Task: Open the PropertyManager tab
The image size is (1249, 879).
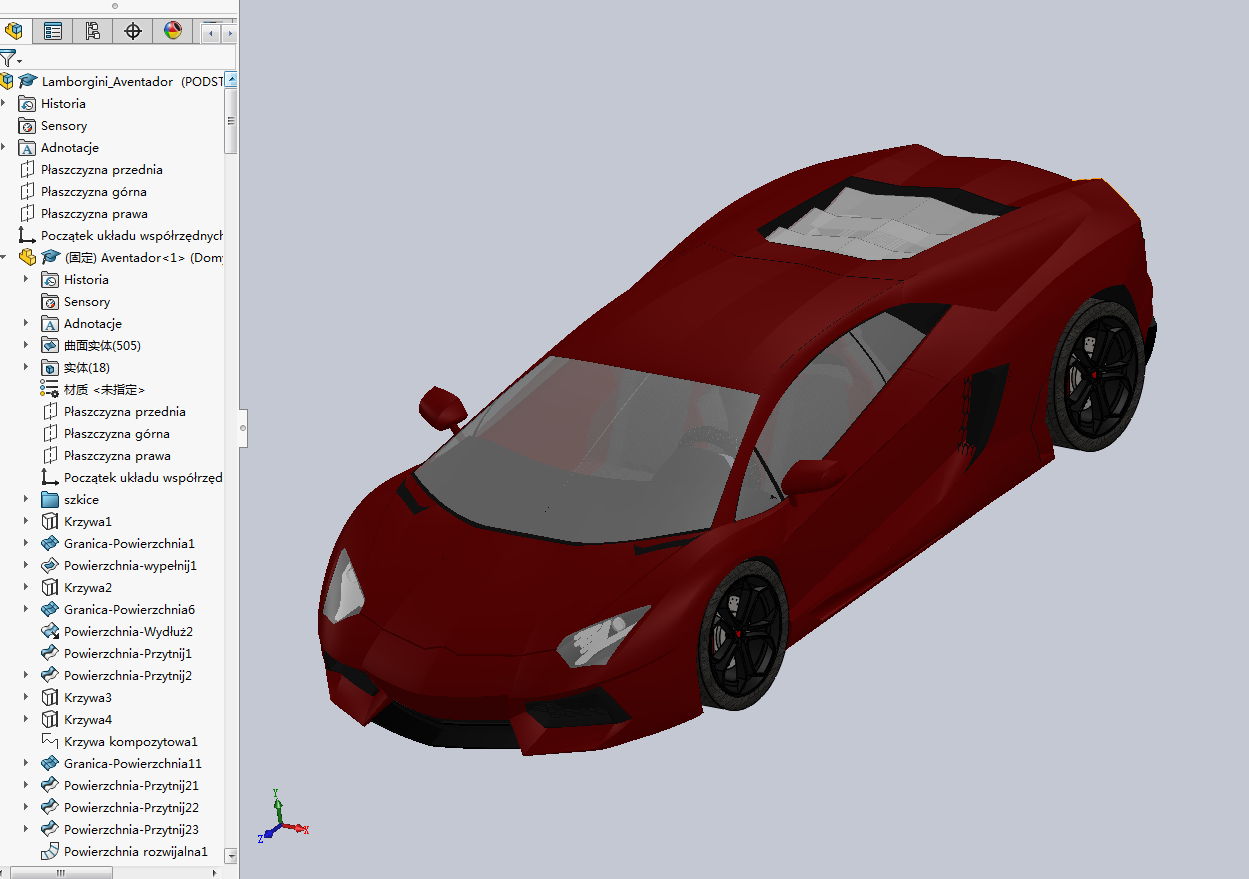Action: 52,31
